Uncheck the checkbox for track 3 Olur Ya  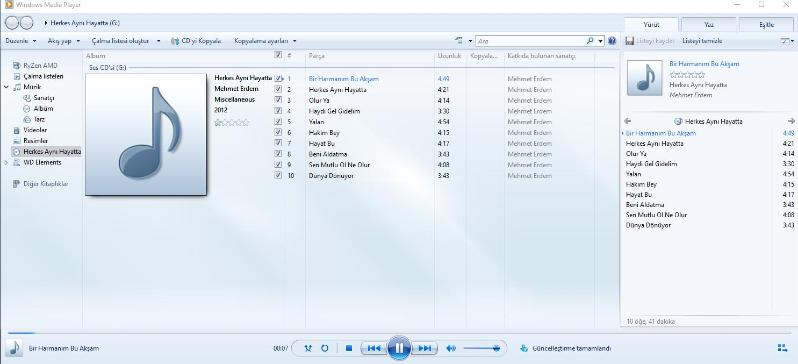point(278,100)
